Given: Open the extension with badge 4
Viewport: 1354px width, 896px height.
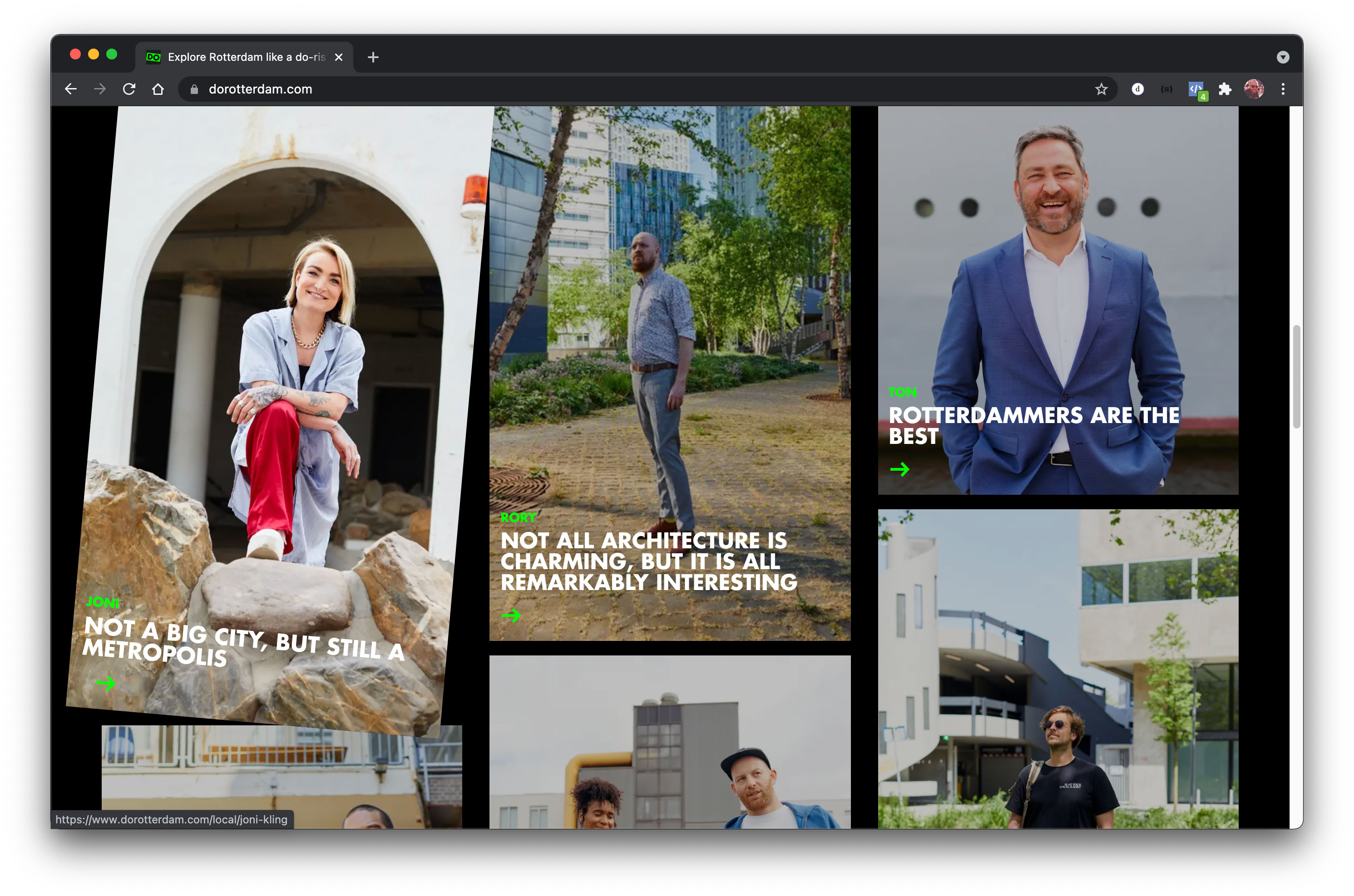Looking at the screenshot, I should pyautogui.click(x=1196, y=90).
